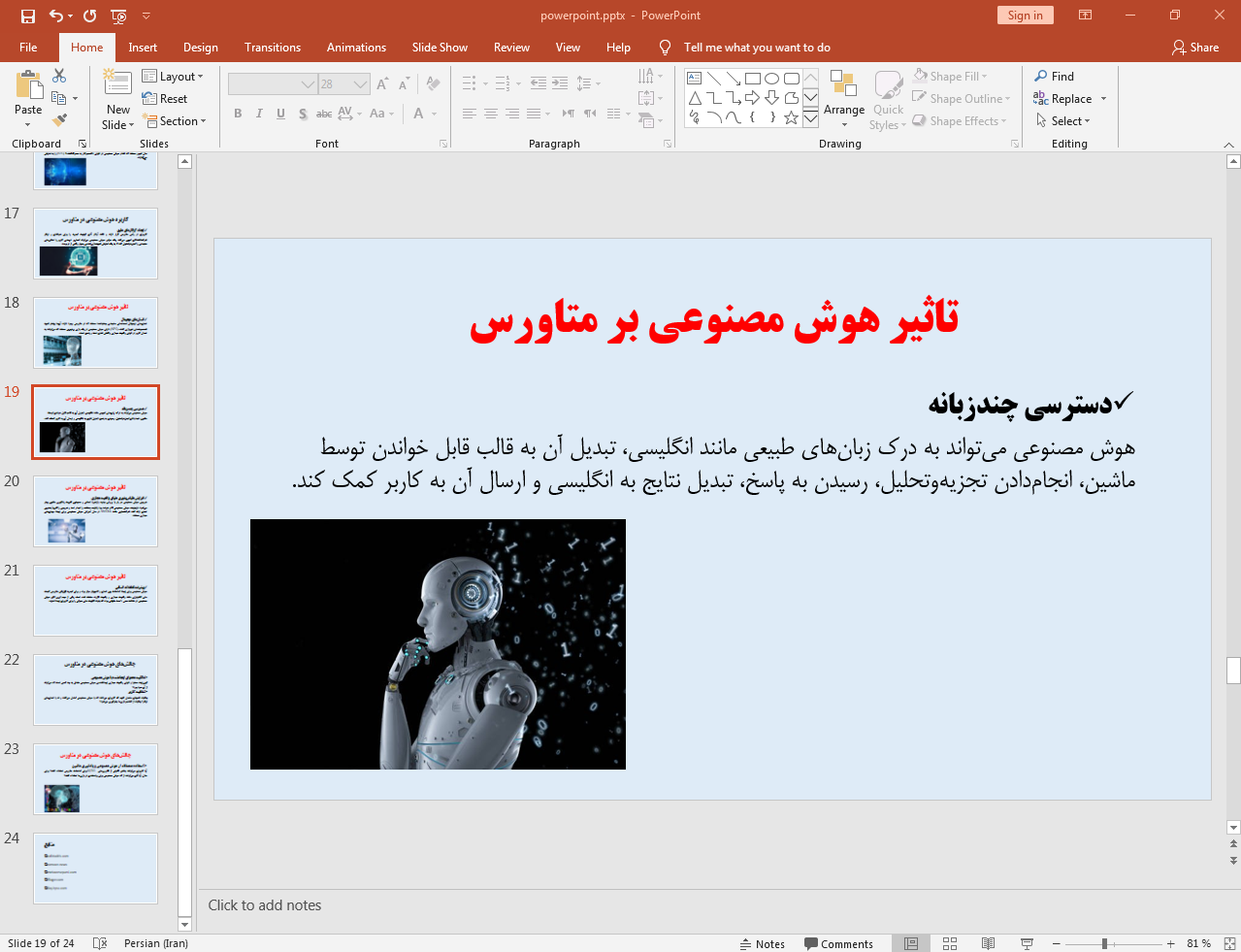Viewport: 1241px width, 952px height.
Task: Start presentation from beginning icon
Action: pyautogui.click(x=119, y=16)
